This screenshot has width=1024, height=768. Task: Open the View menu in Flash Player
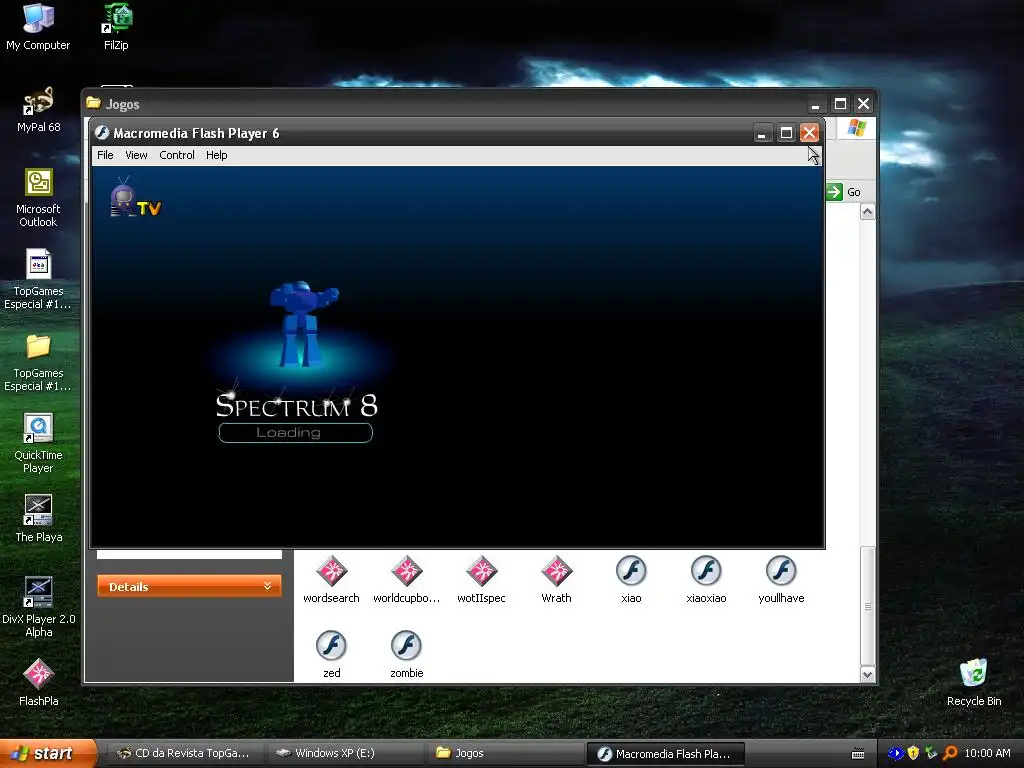[136, 155]
